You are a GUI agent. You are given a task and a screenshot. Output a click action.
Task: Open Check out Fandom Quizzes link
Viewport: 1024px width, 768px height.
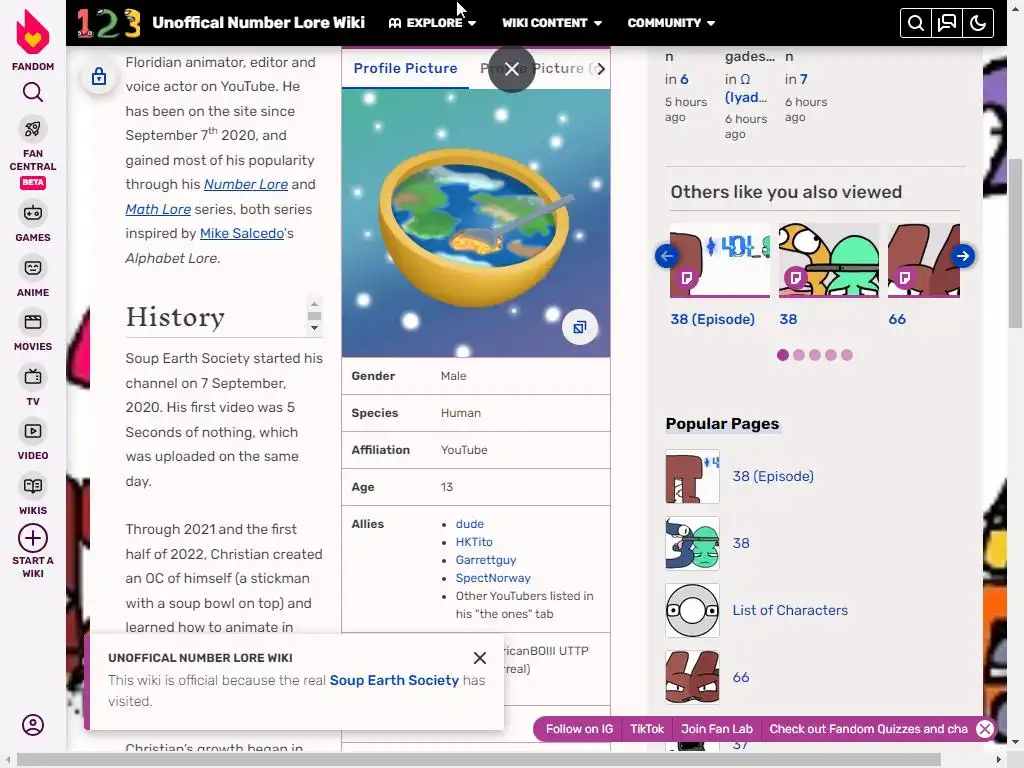click(x=868, y=729)
